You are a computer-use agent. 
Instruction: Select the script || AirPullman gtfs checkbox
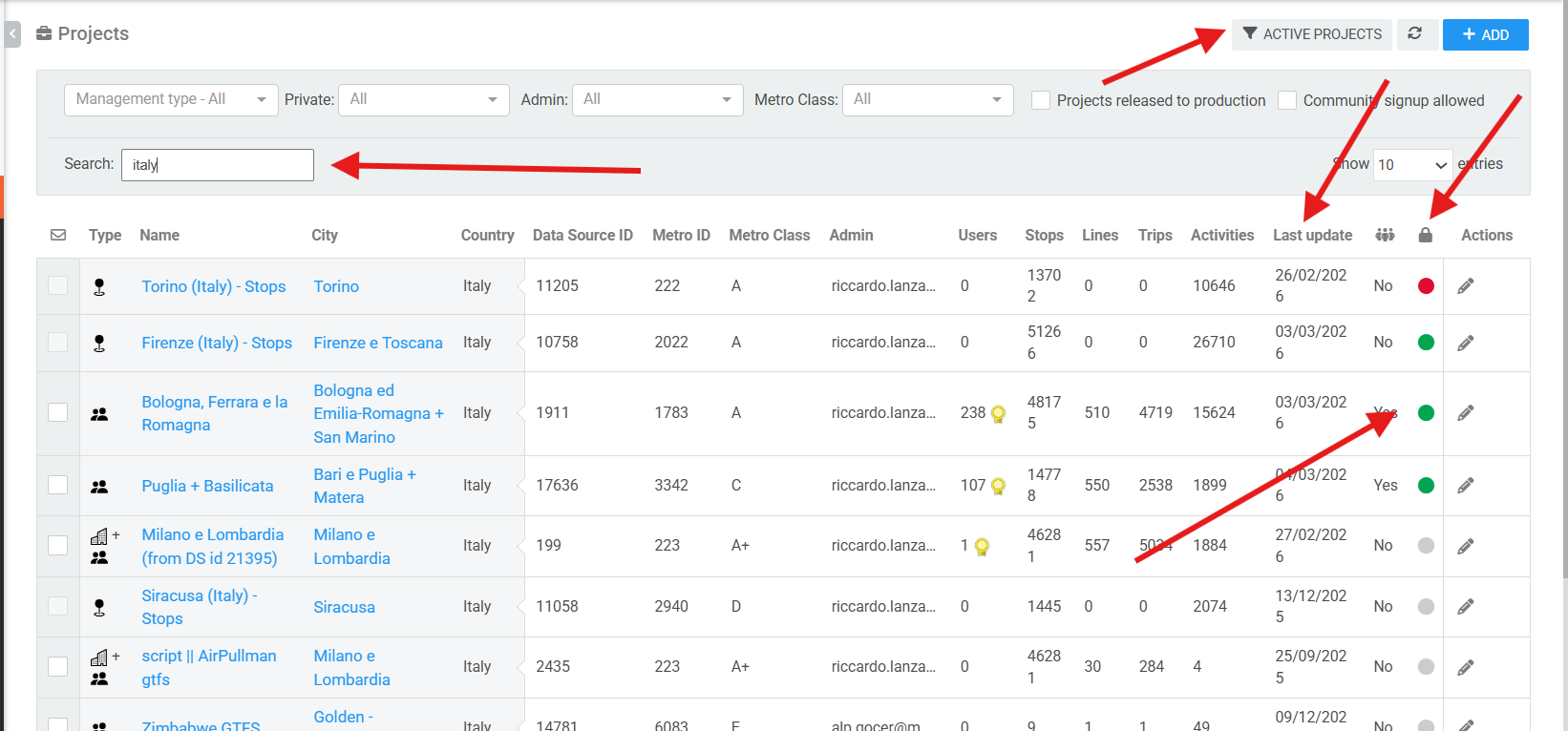point(58,666)
